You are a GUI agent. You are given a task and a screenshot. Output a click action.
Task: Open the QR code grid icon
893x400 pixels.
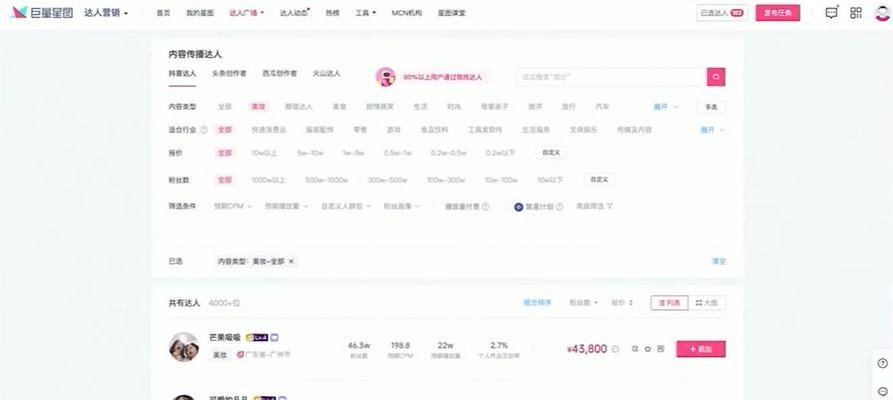pyautogui.click(x=856, y=13)
